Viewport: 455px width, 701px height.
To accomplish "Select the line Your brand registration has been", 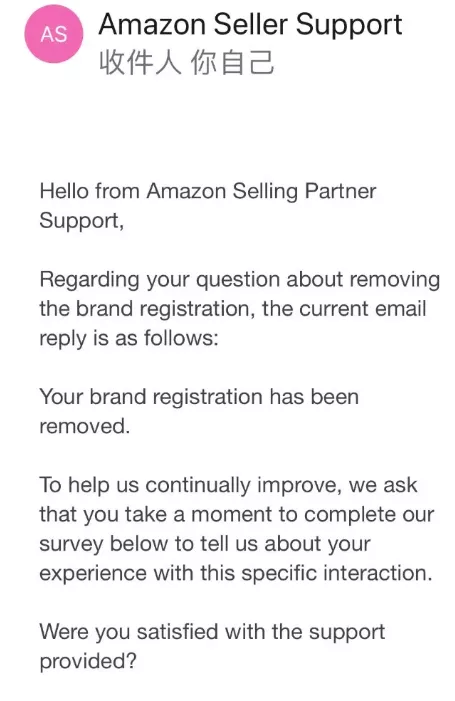I will coord(199,397).
